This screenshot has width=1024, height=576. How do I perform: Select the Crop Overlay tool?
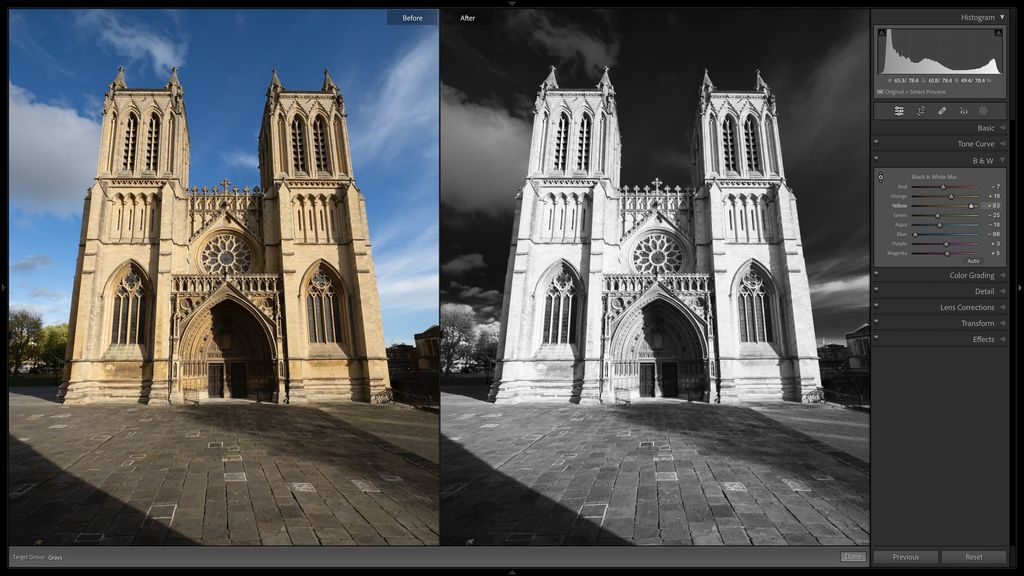(x=920, y=110)
